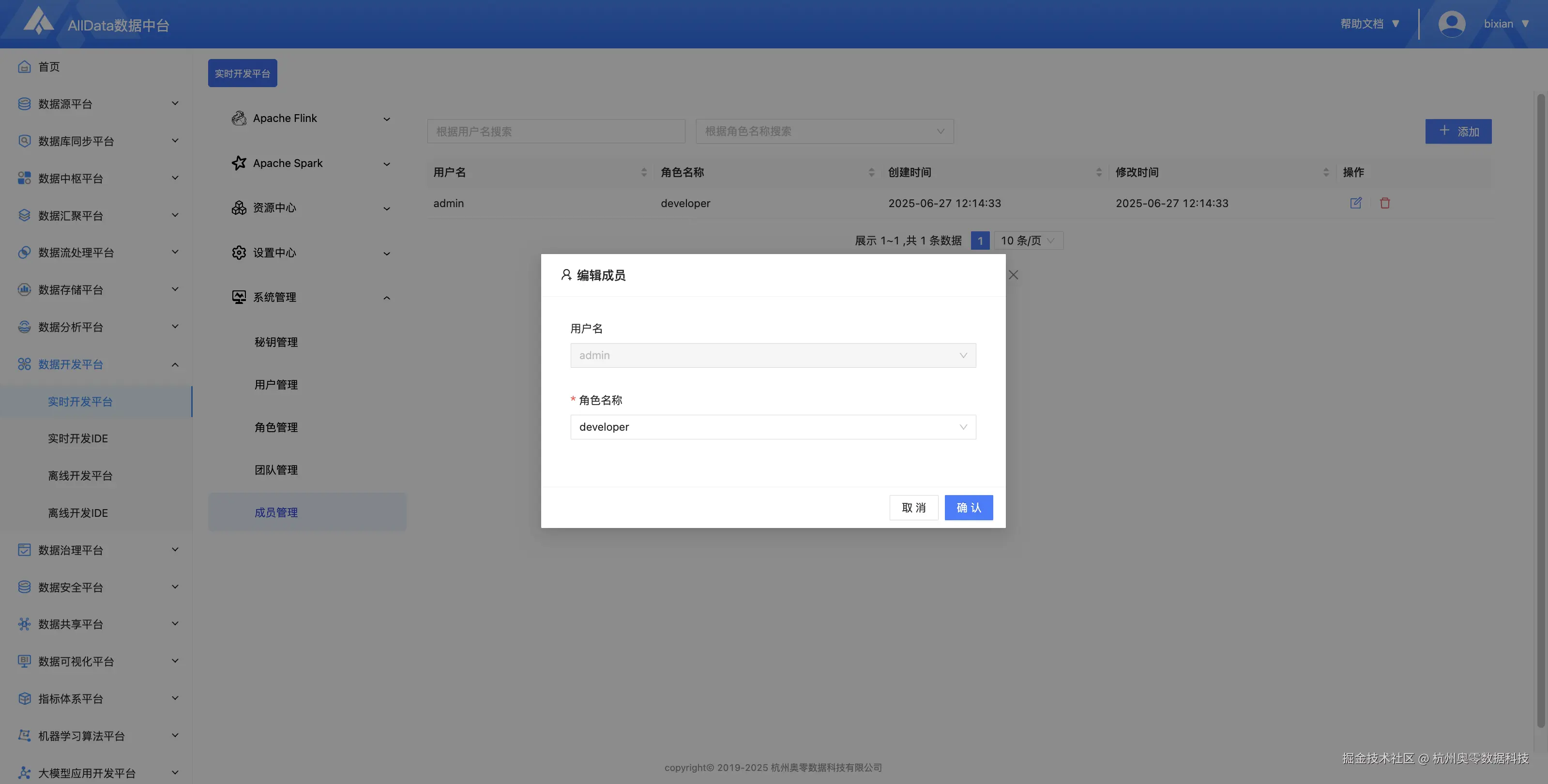The width and height of the screenshot is (1548, 784).
Task: Select the 团队管理 menu item
Action: click(276, 469)
